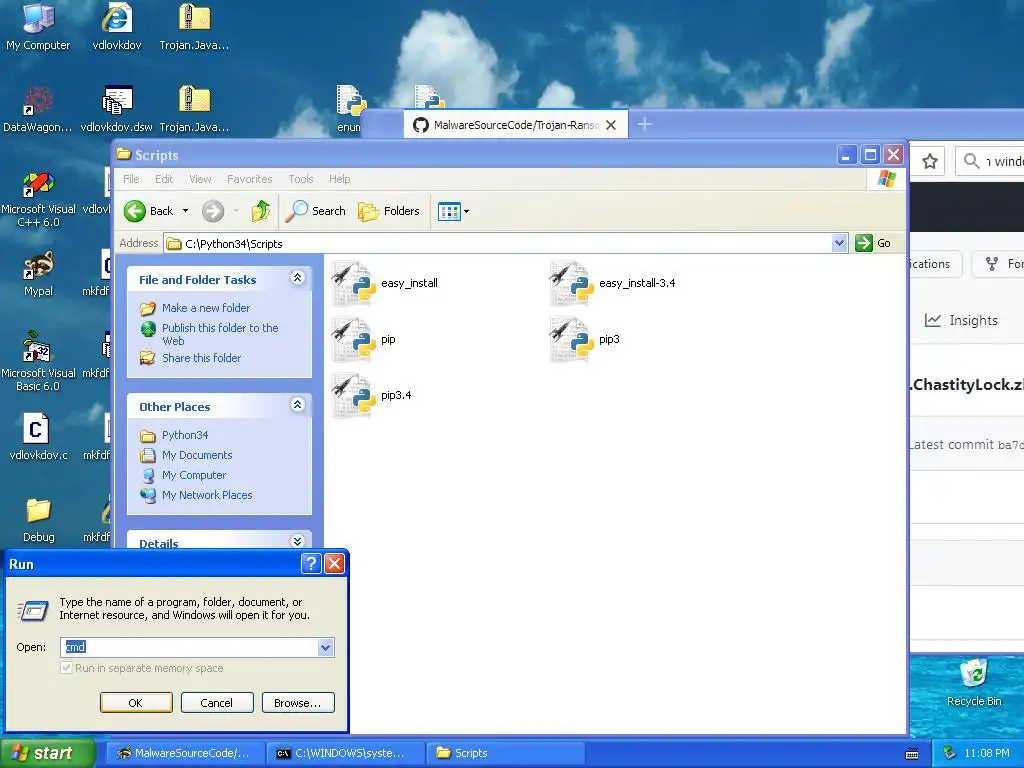Image resolution: width=1024 pixels, height=768 pixels.
Task: Click the Run dialog help button
Action: 312,564
